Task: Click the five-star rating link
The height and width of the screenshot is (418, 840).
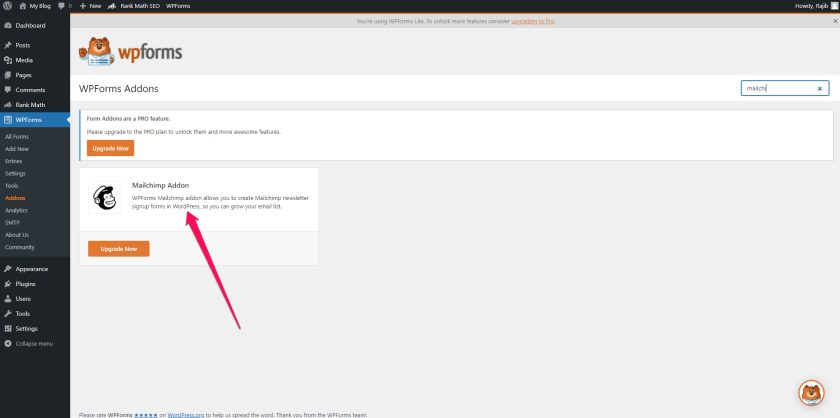Action: pos(146,415)
